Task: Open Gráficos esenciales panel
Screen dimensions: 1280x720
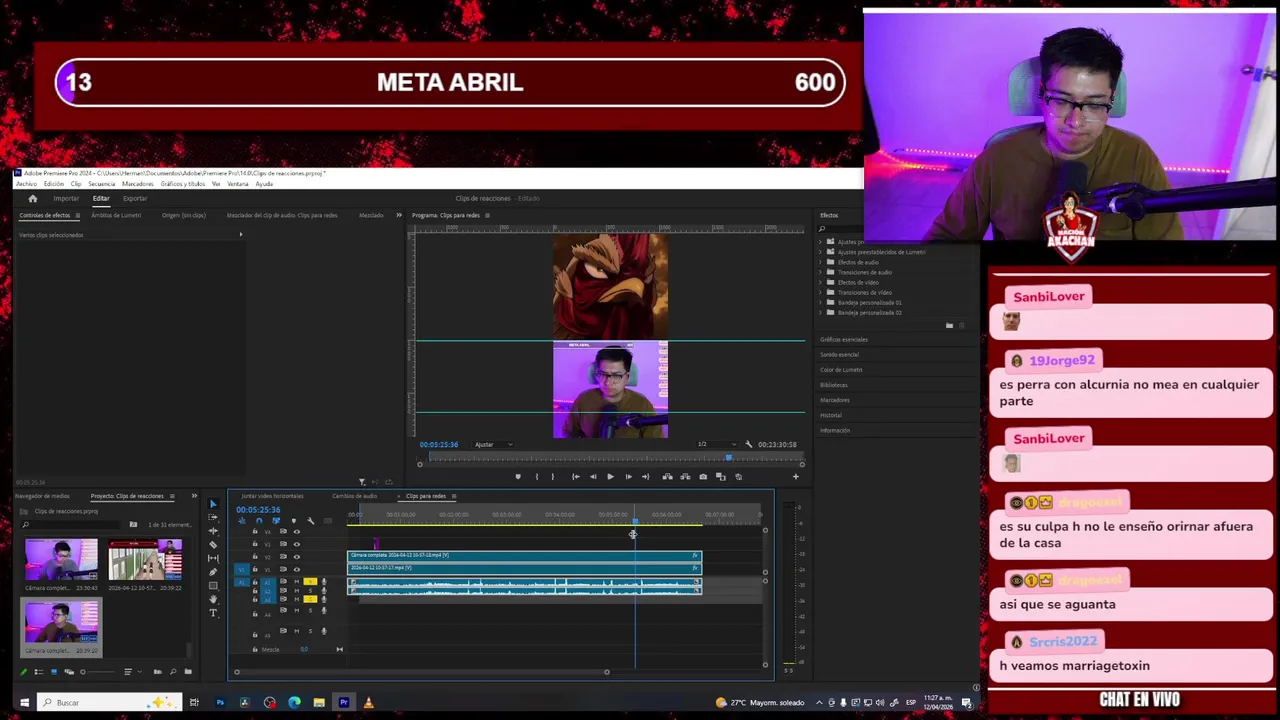Action: 844,340
